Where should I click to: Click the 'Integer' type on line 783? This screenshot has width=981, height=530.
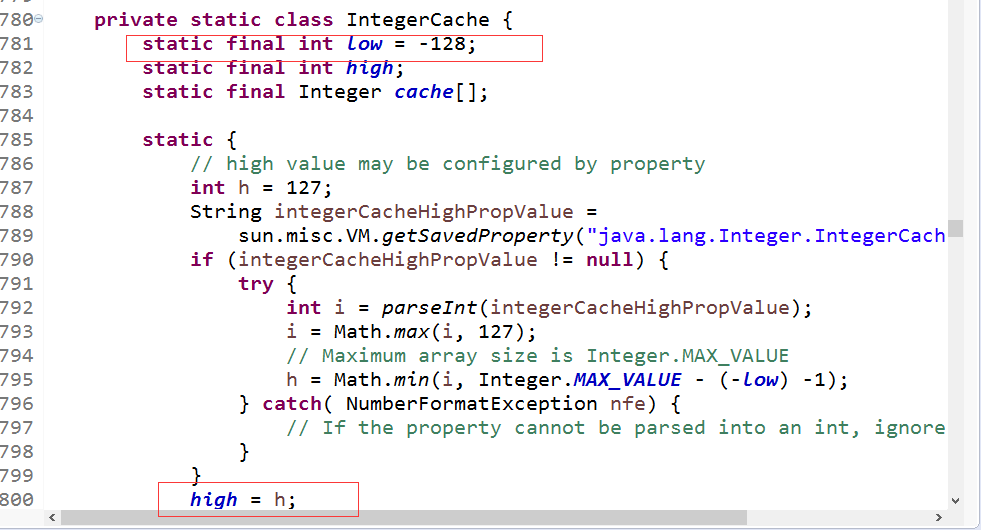pyautogui.click(x=340, y=92)
